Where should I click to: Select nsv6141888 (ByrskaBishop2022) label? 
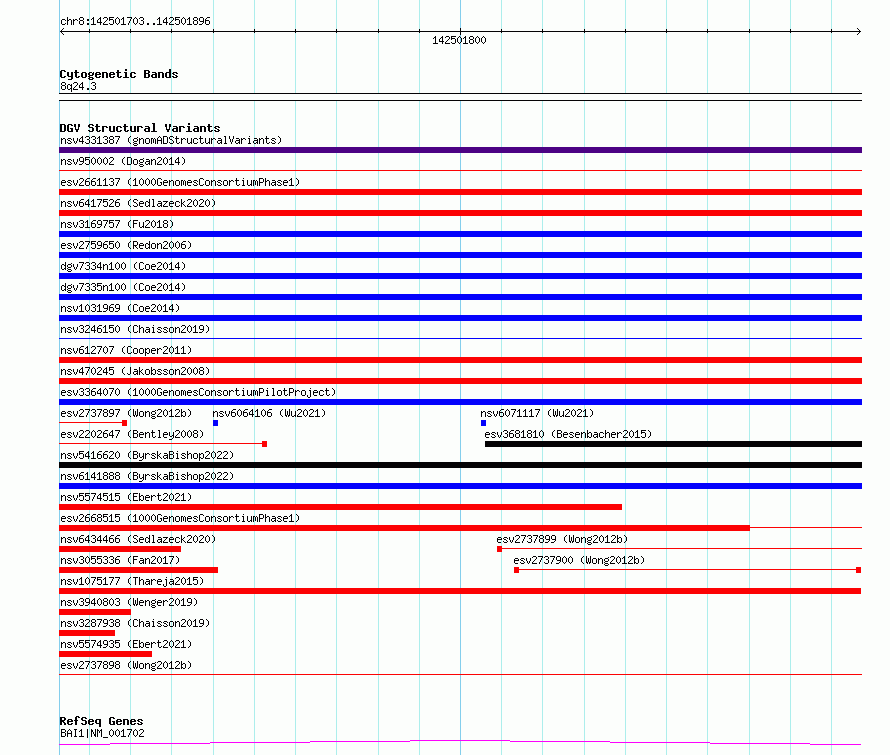coord(147,476)
